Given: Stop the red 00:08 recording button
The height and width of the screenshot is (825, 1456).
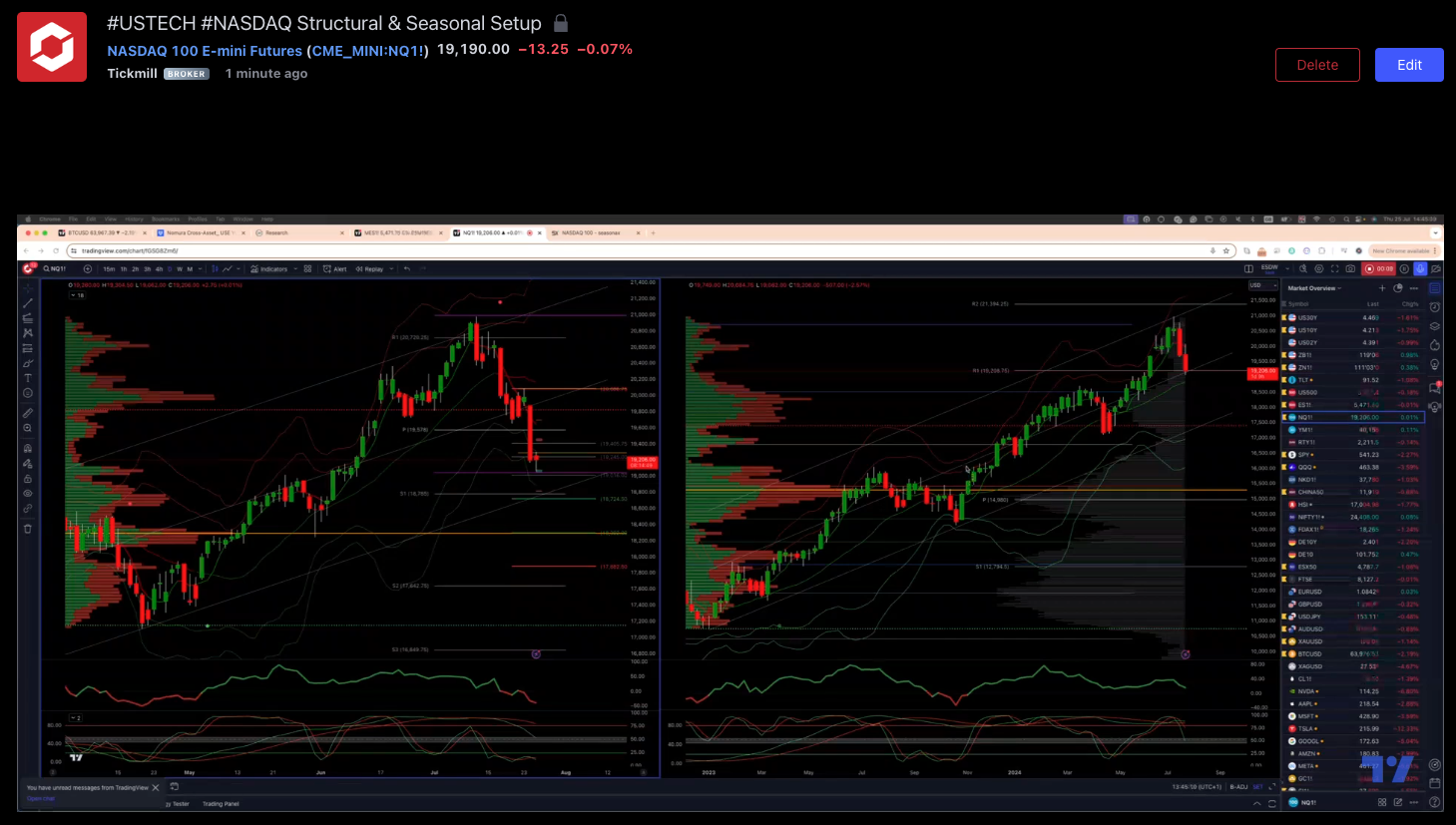Looking at the screenshot, I should [1379, 268].
